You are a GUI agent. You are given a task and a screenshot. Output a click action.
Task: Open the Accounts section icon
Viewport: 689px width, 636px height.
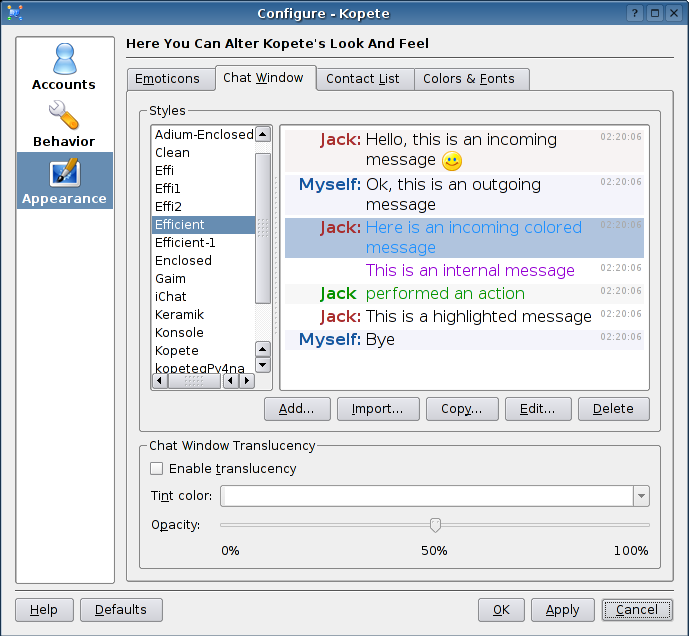click(65, 59)
